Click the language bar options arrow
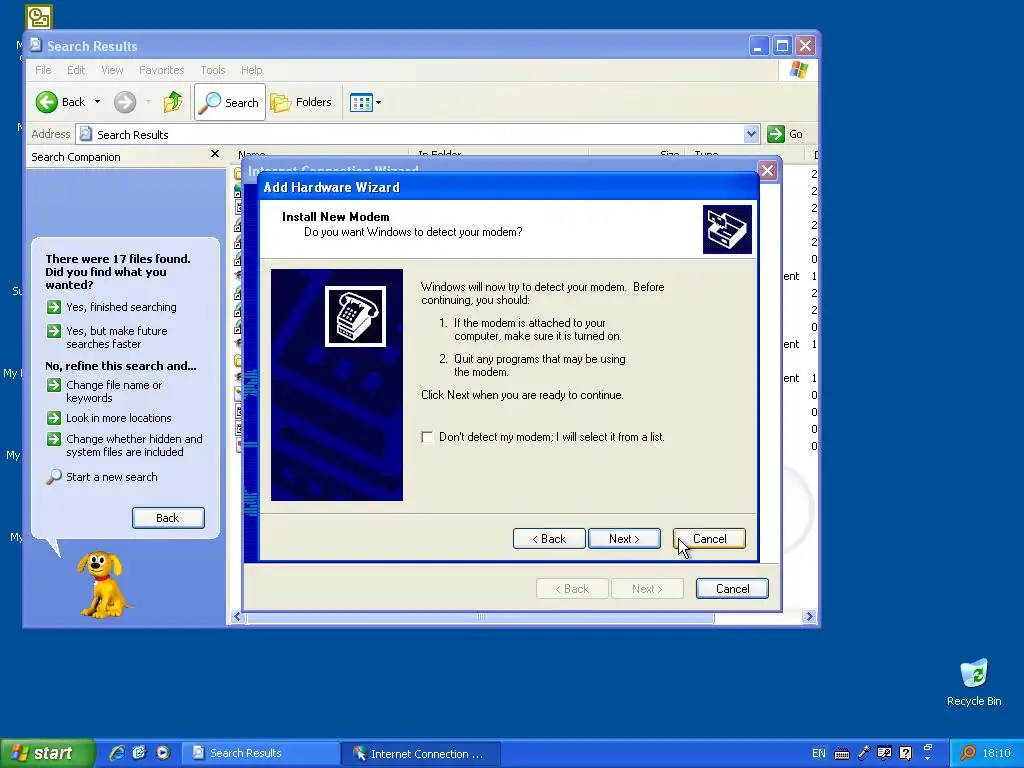The width and height of the screenshot is (1024, 768). (927, 758)
